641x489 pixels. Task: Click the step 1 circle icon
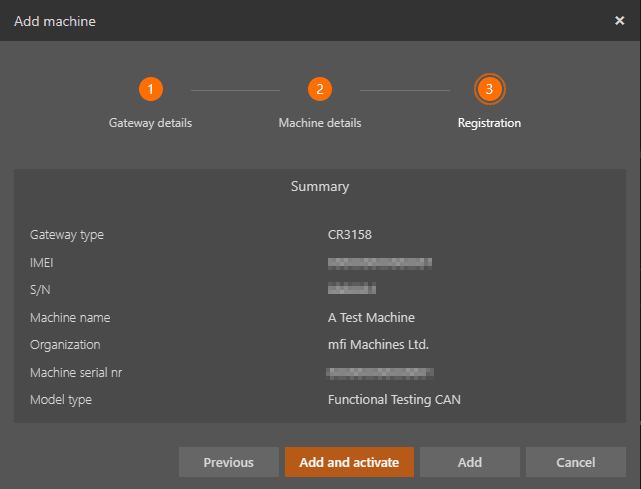pyautogui.click(x=150, y=89)
